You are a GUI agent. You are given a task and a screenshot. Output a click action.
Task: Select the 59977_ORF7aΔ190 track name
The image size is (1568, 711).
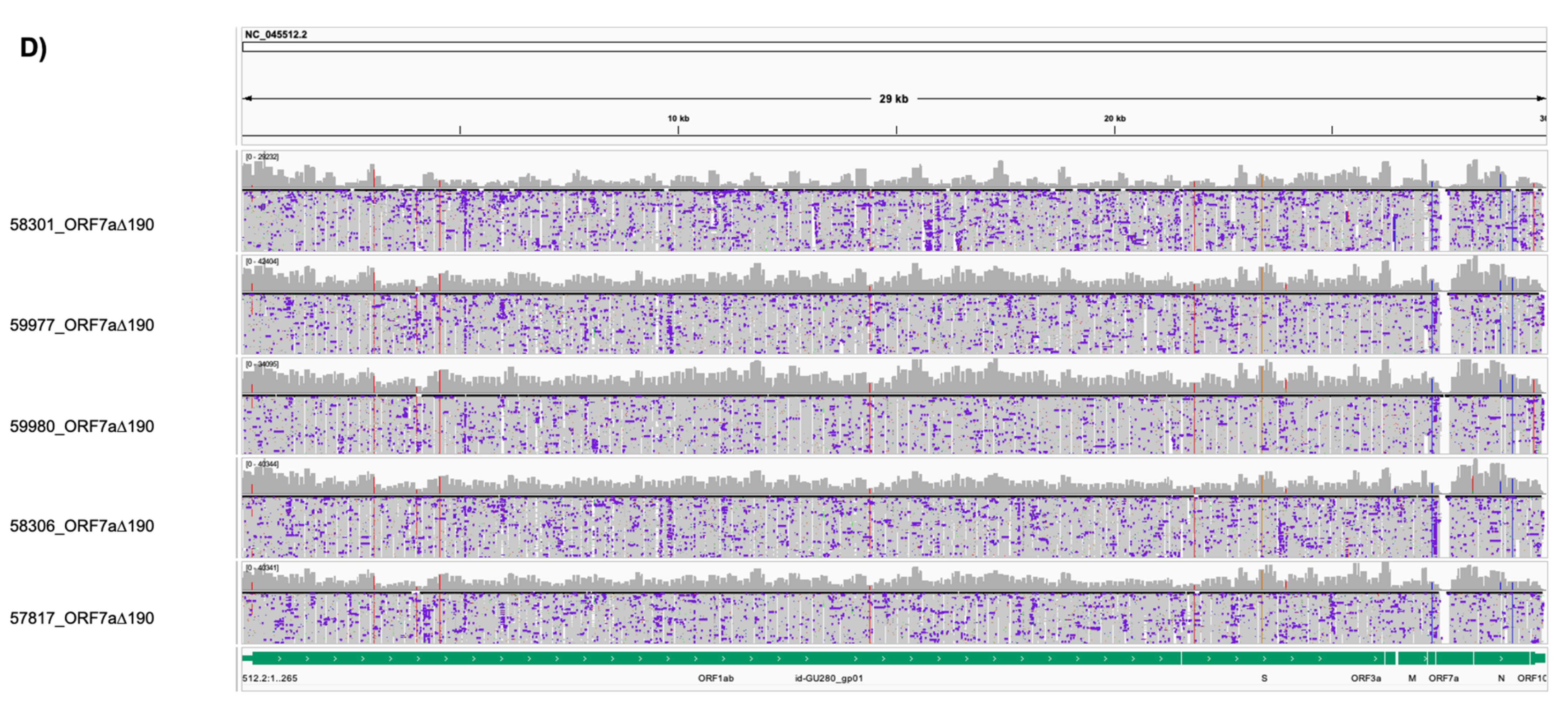81,325
